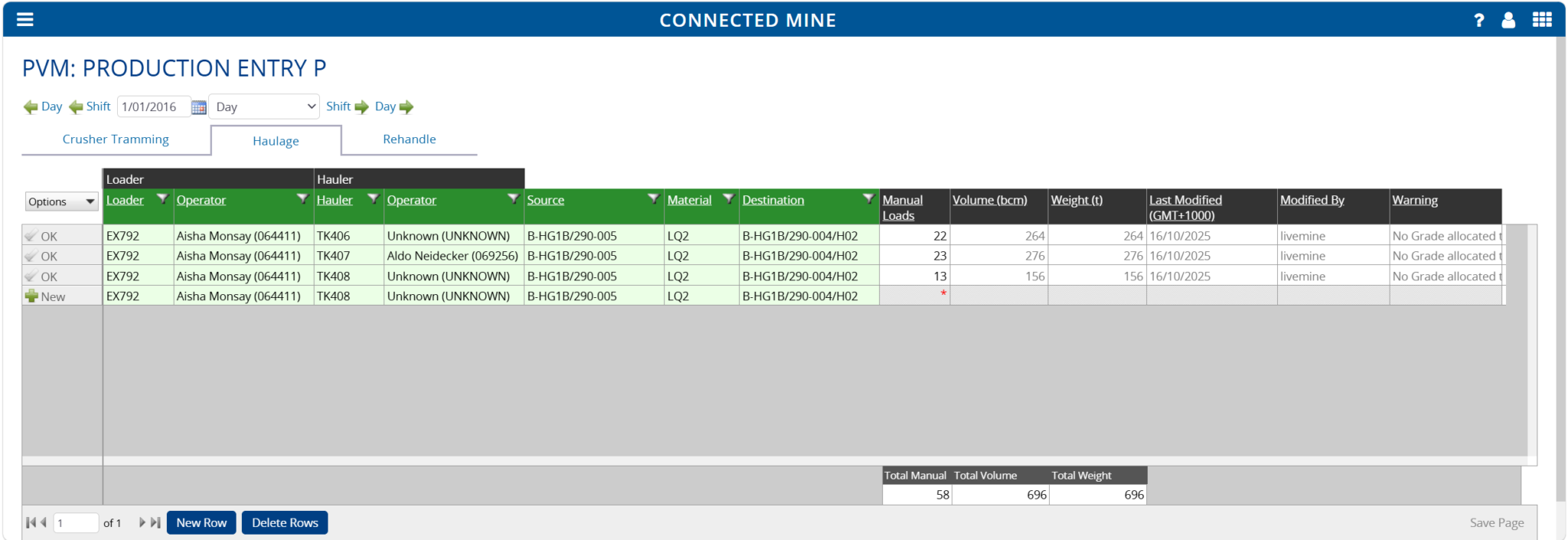
Task: Click Manual Loads value 22
Action: (x=914, y=236)
